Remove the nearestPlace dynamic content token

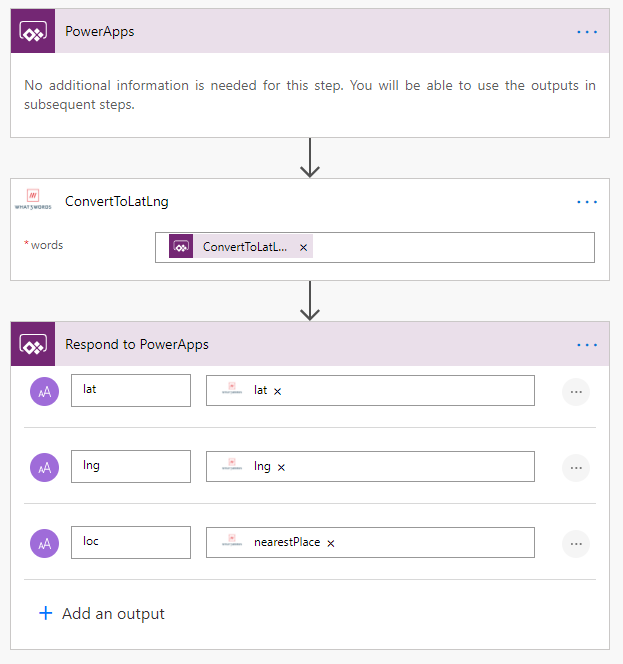click(x=331, y=543)
